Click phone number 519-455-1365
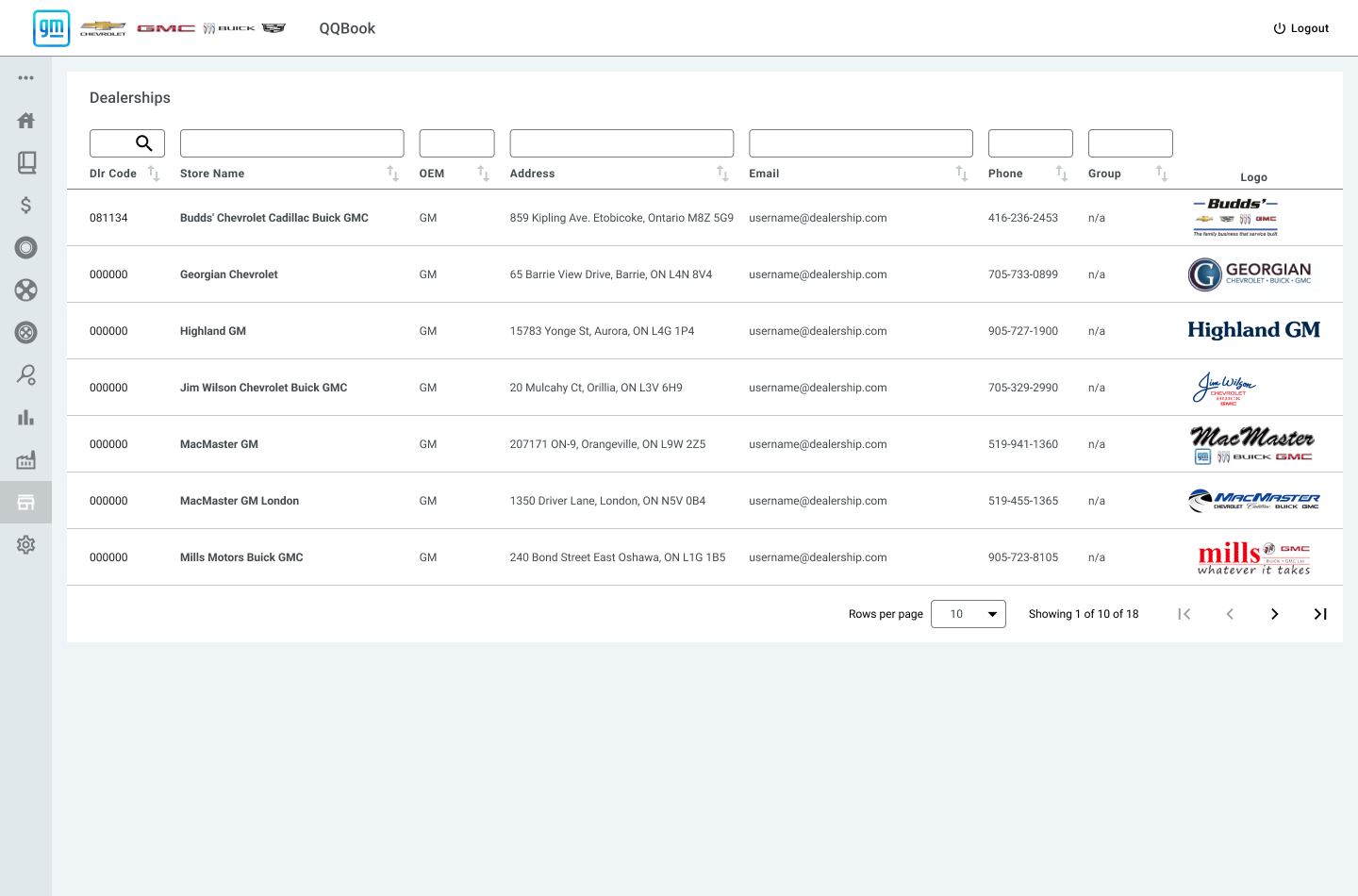The width and height of the screenshot is (1358, 896). coord(1023,501)
